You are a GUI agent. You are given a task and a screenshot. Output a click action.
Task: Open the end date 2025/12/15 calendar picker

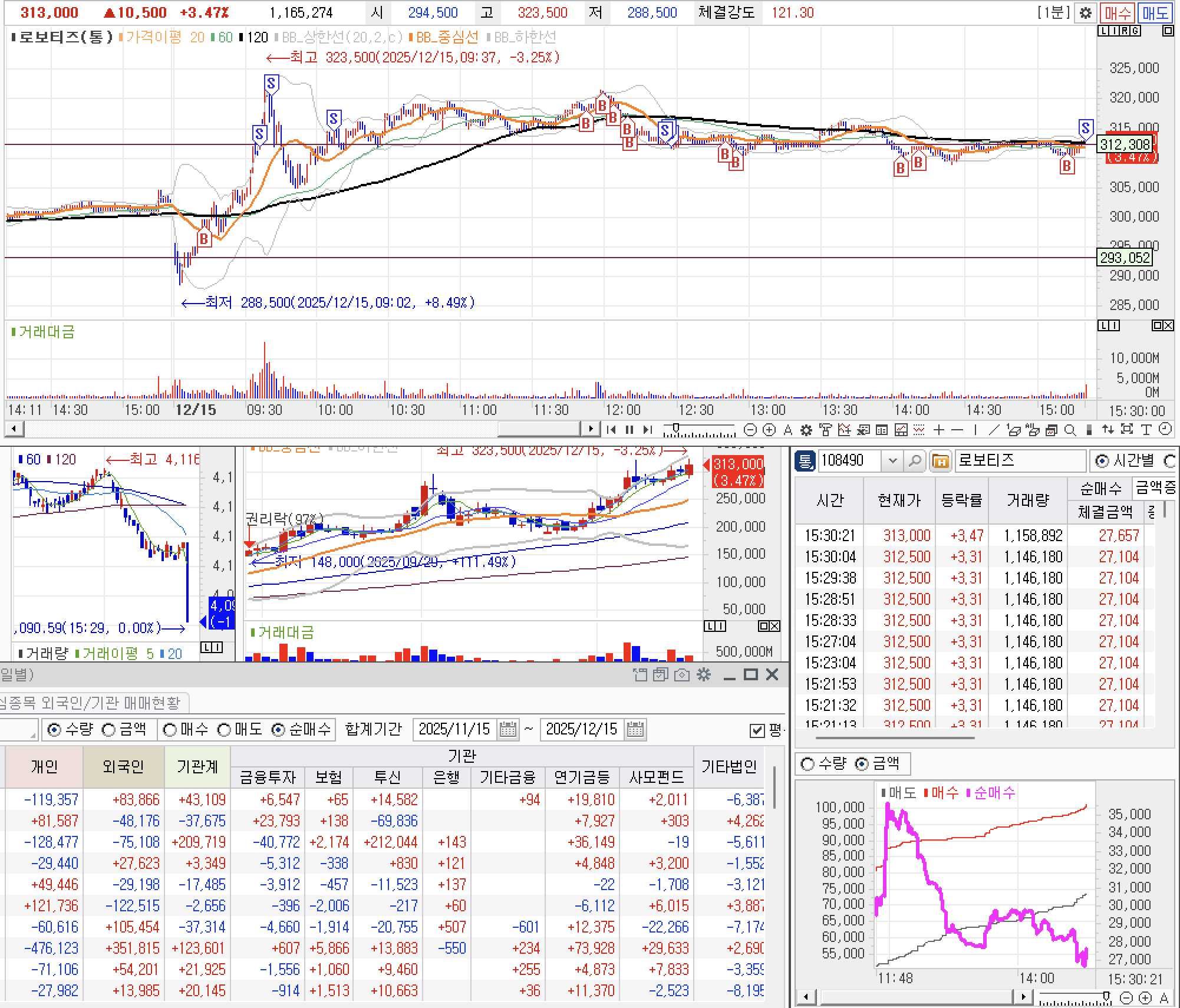click(635, 729)
